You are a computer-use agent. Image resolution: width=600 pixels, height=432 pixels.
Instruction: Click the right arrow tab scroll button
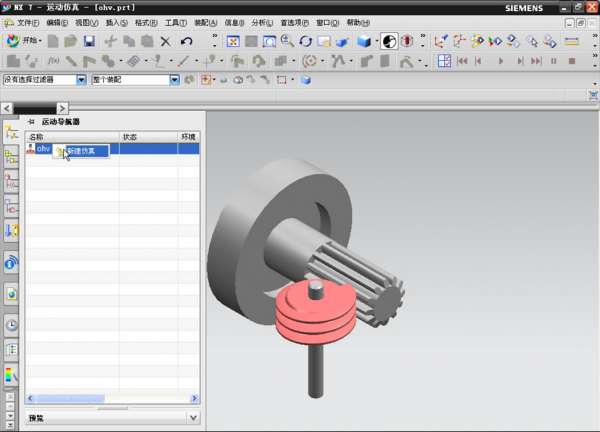62,109
